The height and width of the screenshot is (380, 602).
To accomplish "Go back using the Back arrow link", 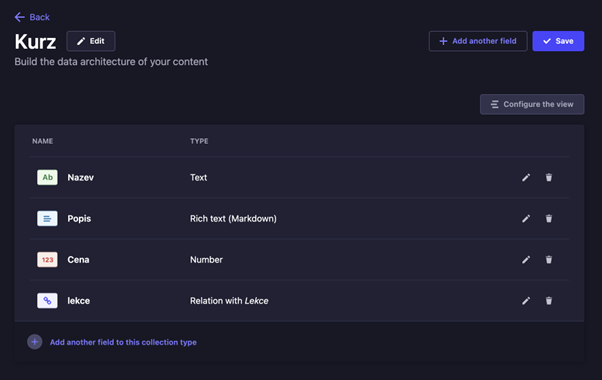I will coord(32,17).
